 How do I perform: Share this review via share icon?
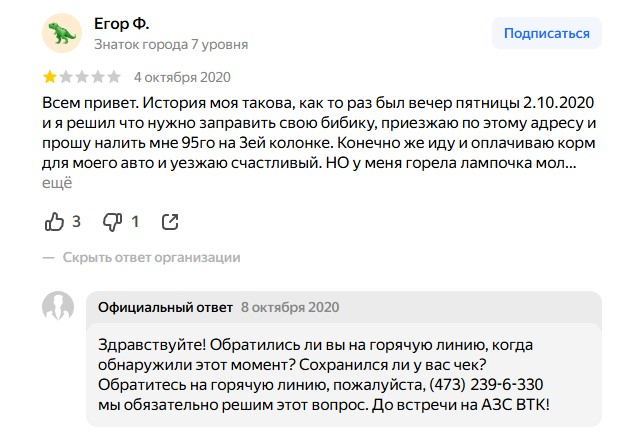170,221
